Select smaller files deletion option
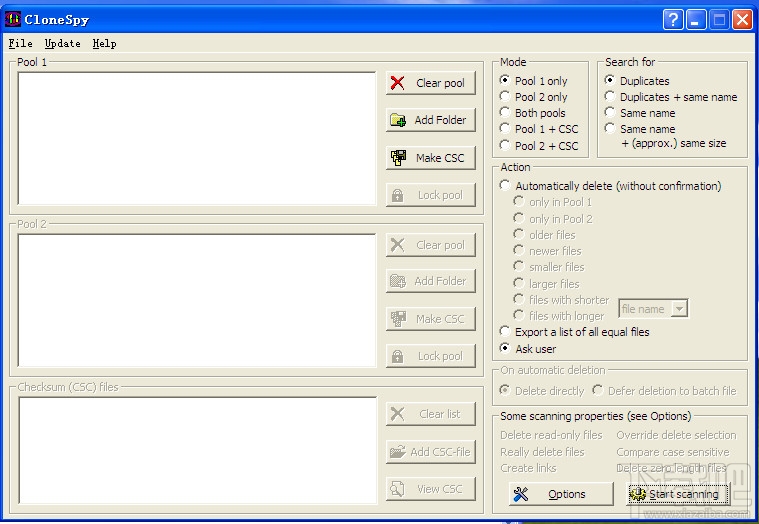Screen dimensions: 759x524 coord(549,267)
